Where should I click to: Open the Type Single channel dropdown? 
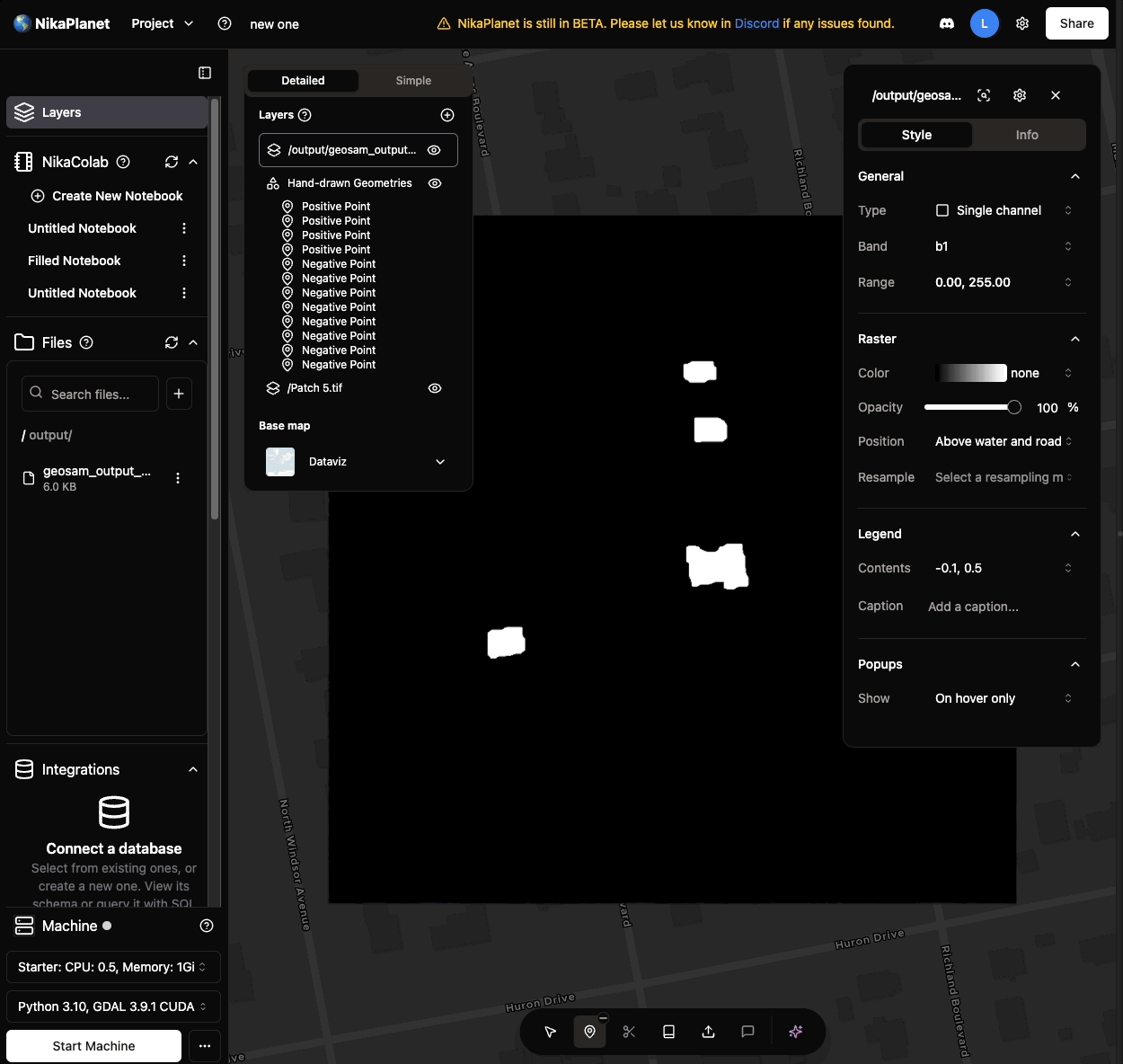click(x=1004, y=210)
